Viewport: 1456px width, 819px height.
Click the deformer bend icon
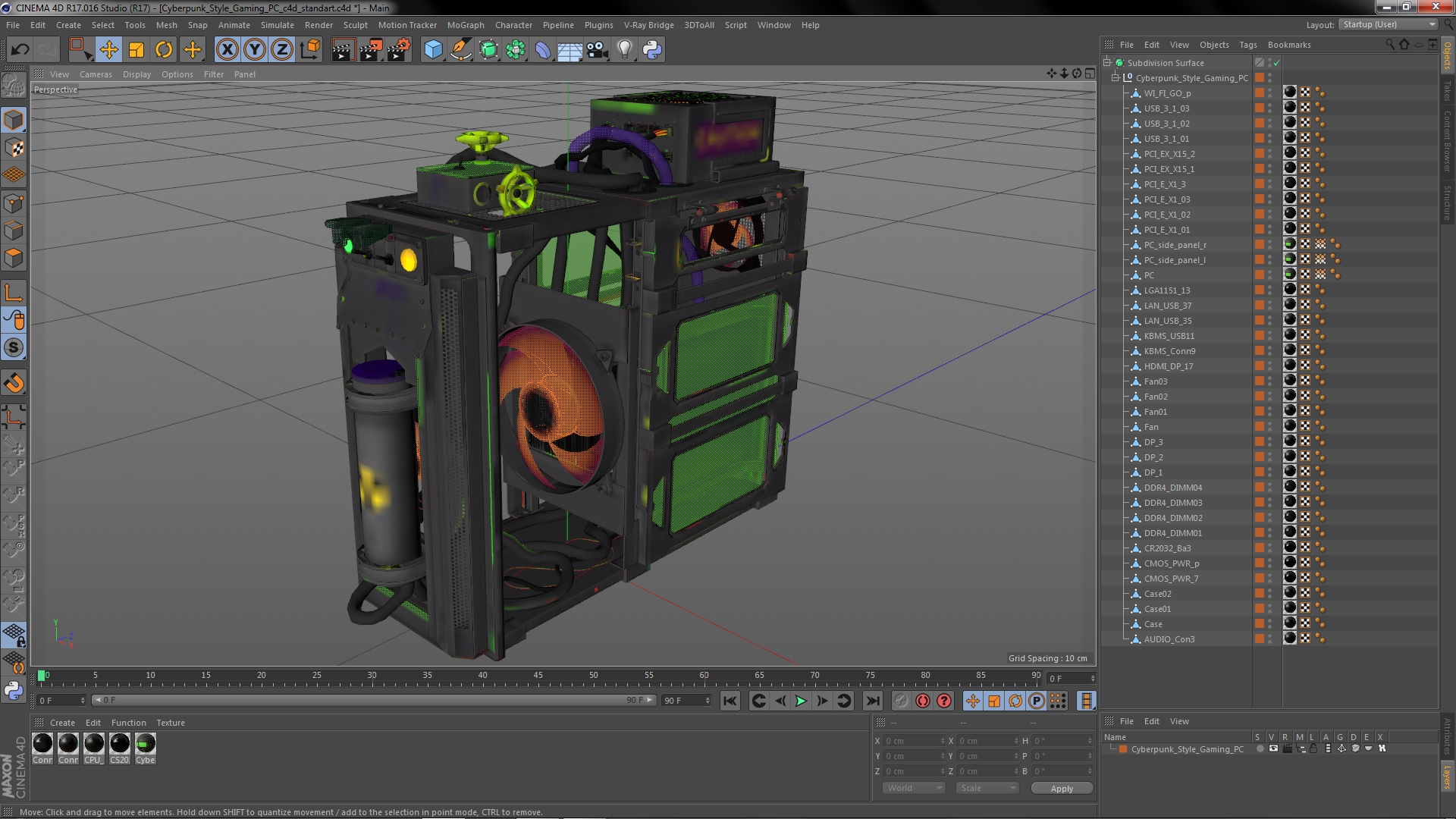point(543,50)
